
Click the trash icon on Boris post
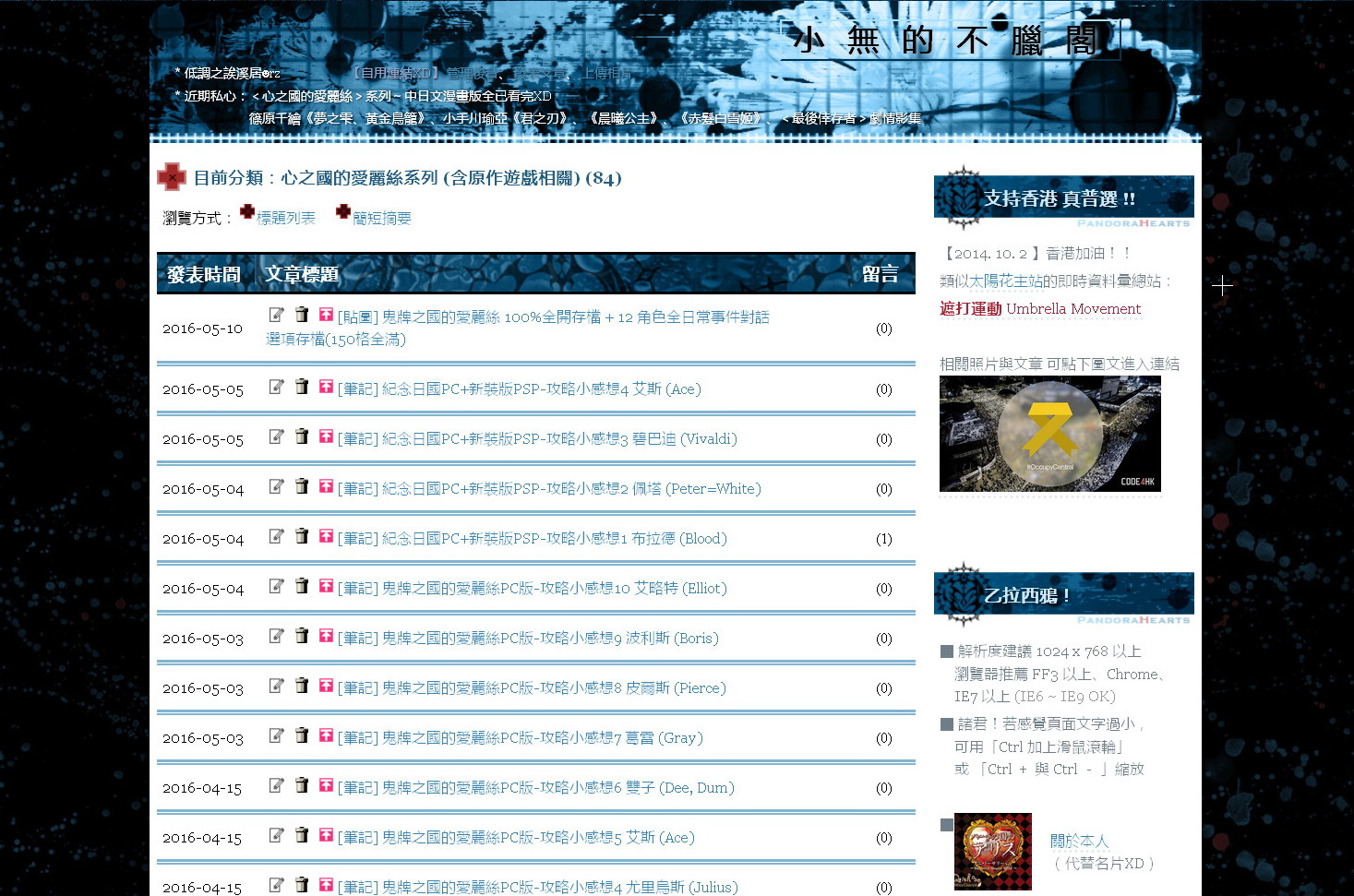pos(302,636)
